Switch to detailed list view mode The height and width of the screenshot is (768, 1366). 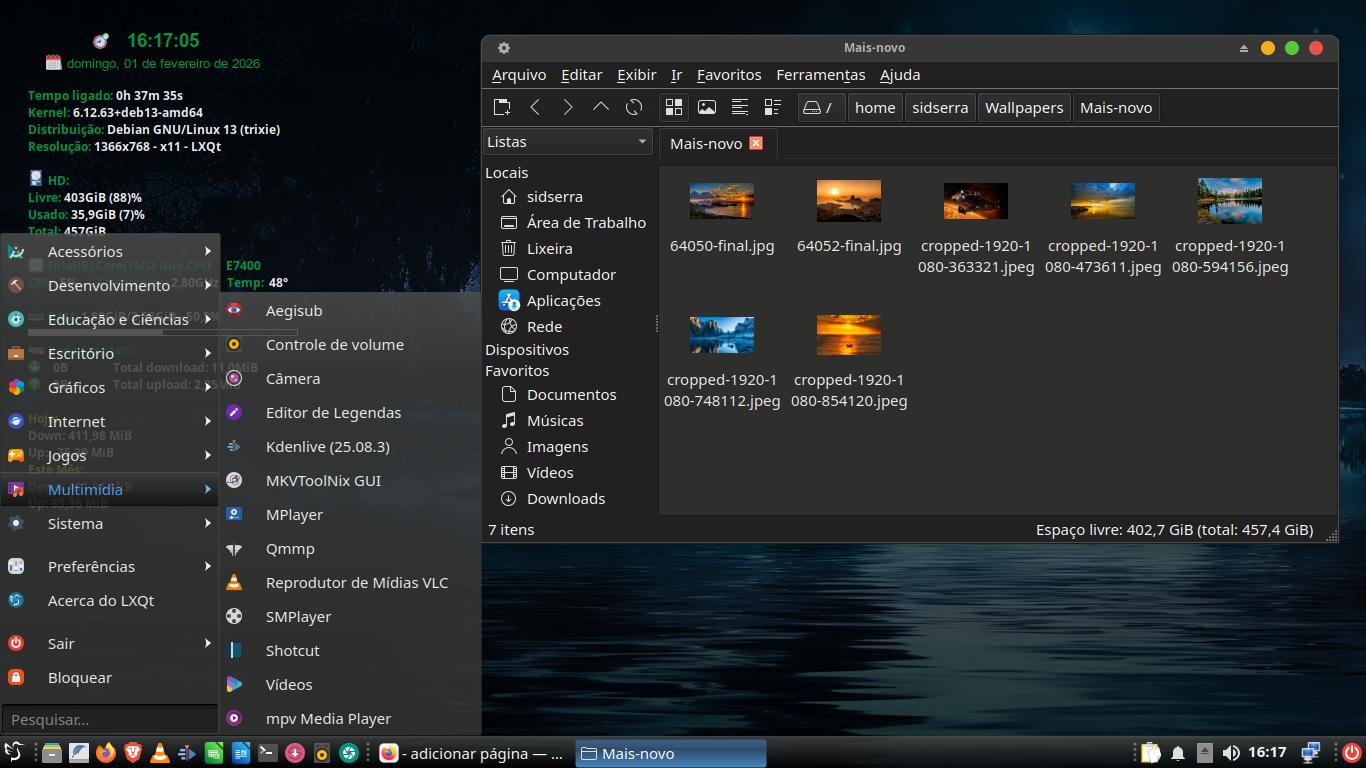pos(773,107)
